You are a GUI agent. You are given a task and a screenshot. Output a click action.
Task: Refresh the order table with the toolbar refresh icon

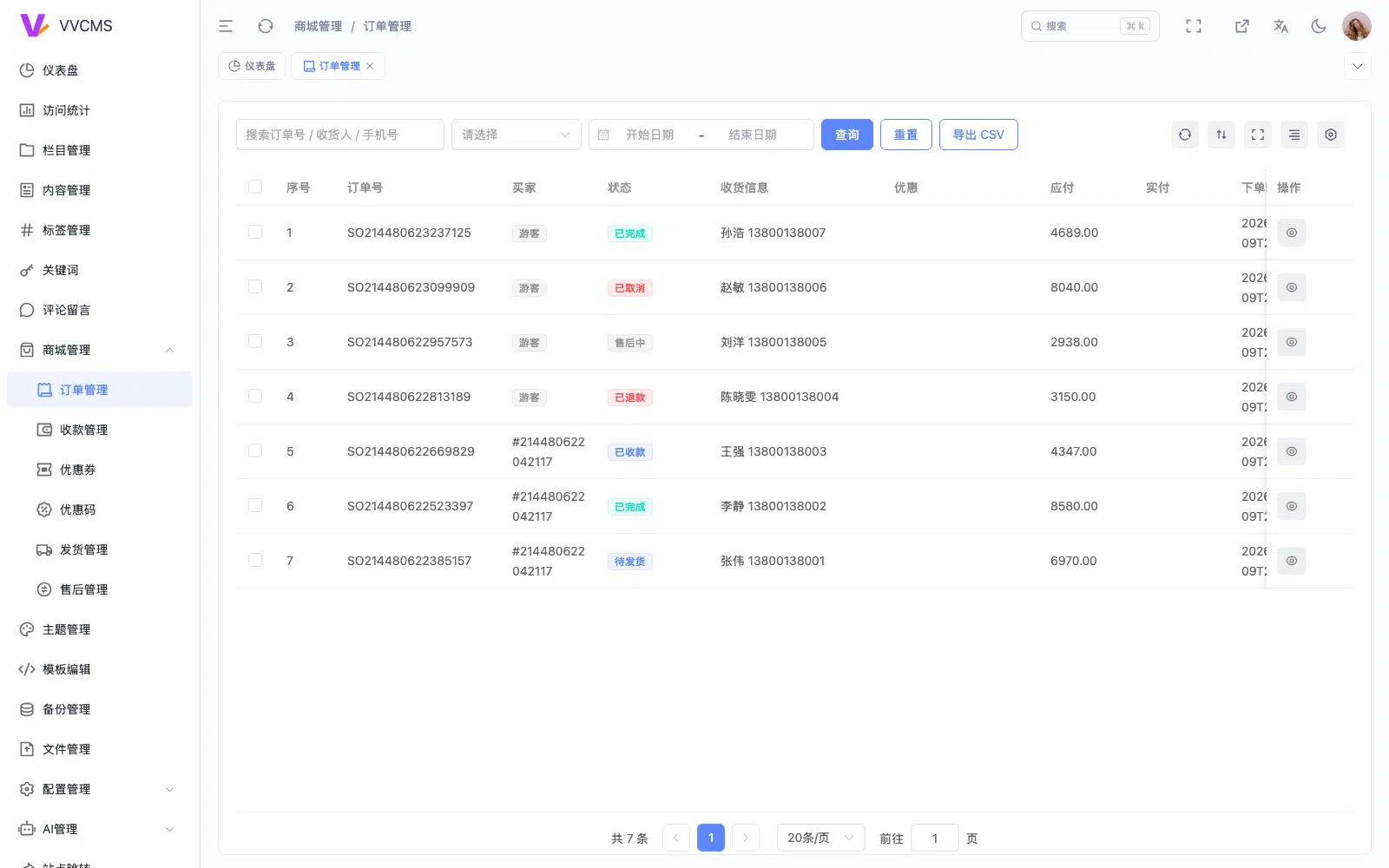(x=1185, y=135)
